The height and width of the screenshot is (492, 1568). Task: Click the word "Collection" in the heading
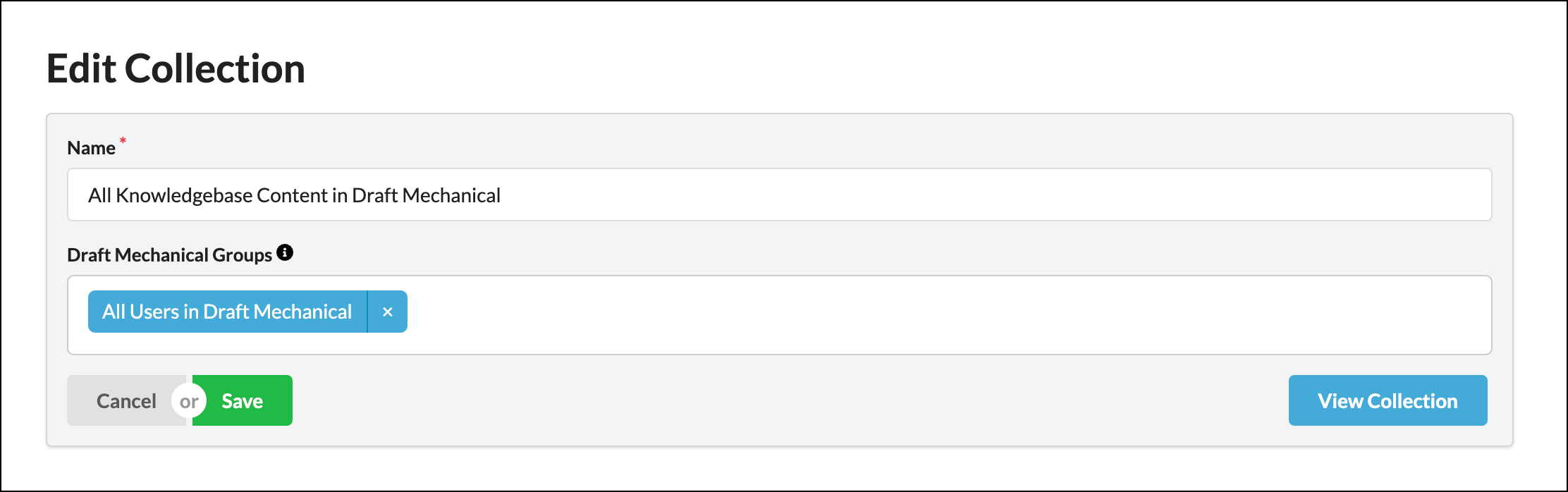point(214,69)
